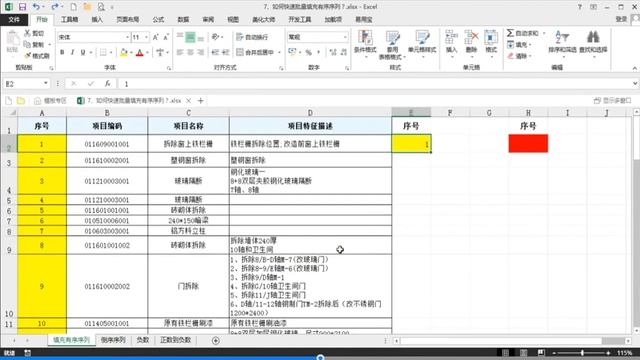This screenshot has height=360, width=640.
Task: Redo the last undone action
Action: point(55,7)
